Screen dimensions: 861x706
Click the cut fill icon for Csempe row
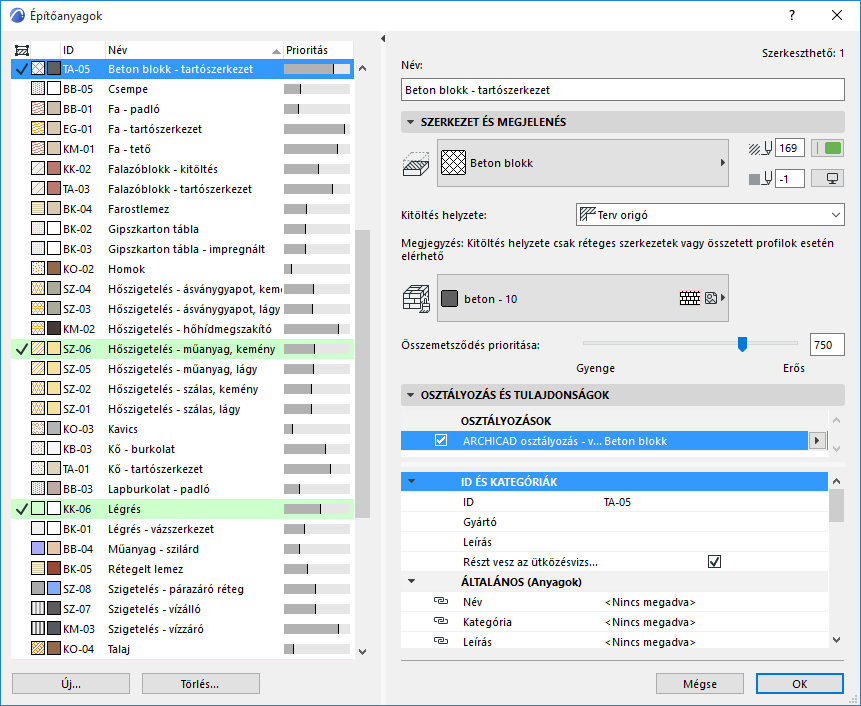(38, 89)
